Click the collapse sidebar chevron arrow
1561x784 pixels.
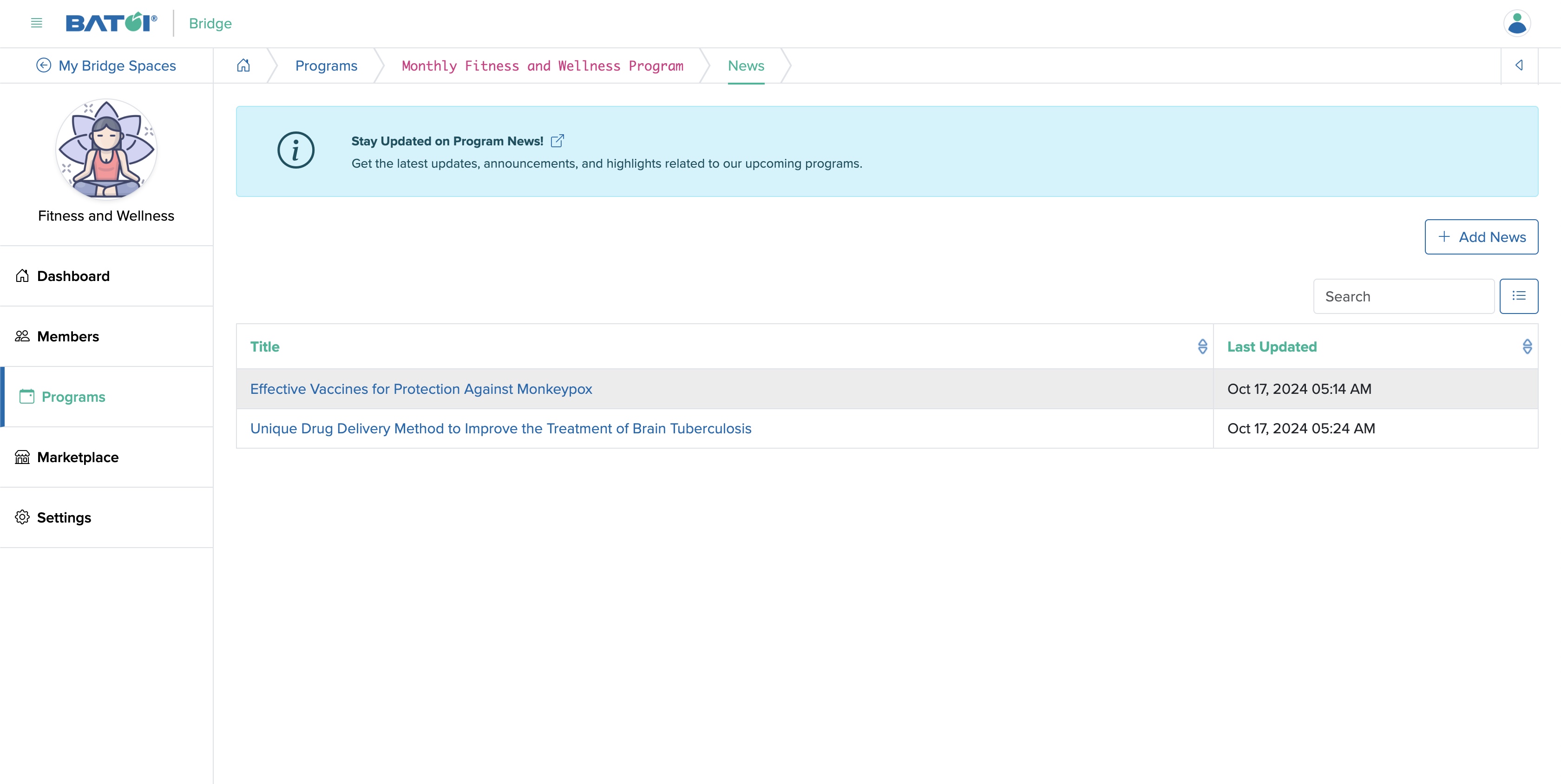click(1519, 65)
